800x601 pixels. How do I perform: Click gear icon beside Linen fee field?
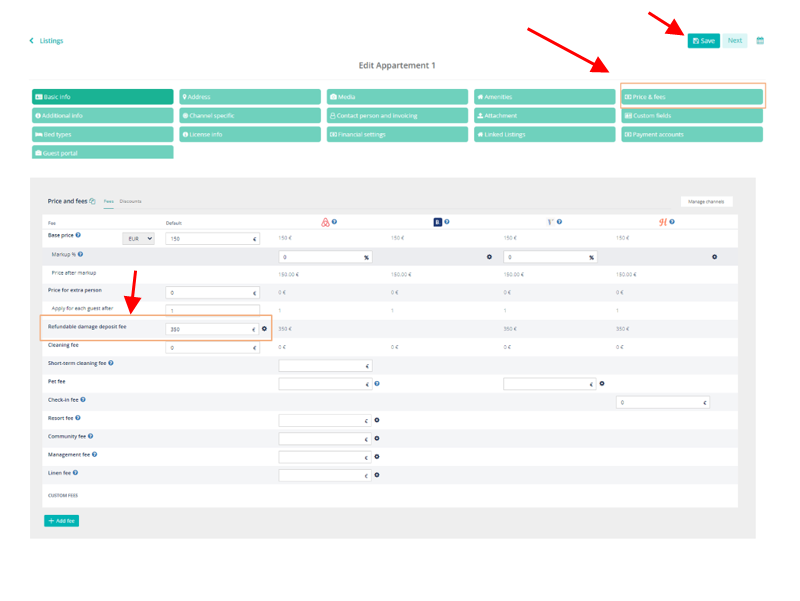coord(377,475)
